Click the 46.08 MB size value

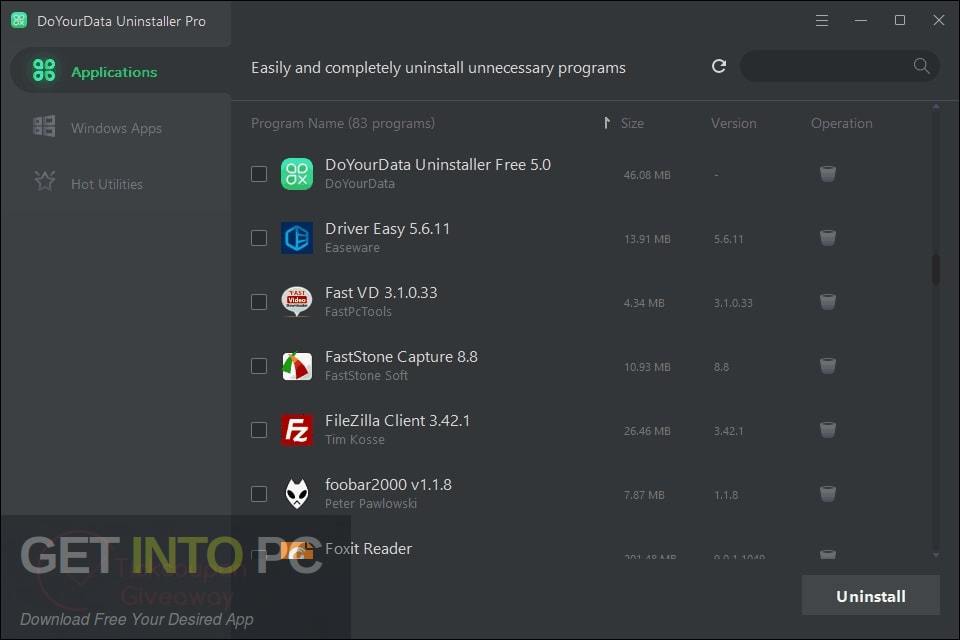click(647, 175)
